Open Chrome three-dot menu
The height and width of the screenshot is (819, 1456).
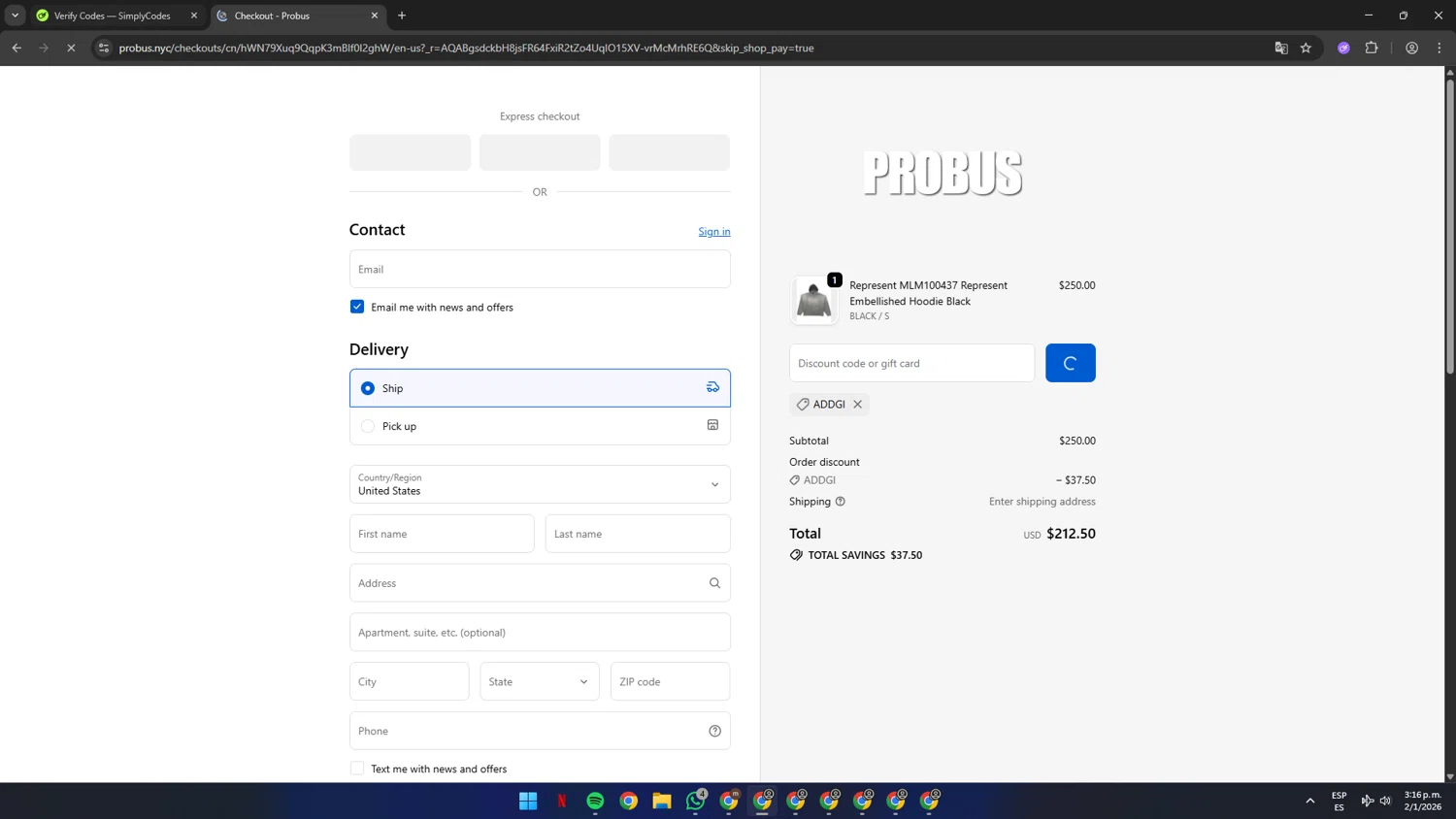(x=1439, y=48)
